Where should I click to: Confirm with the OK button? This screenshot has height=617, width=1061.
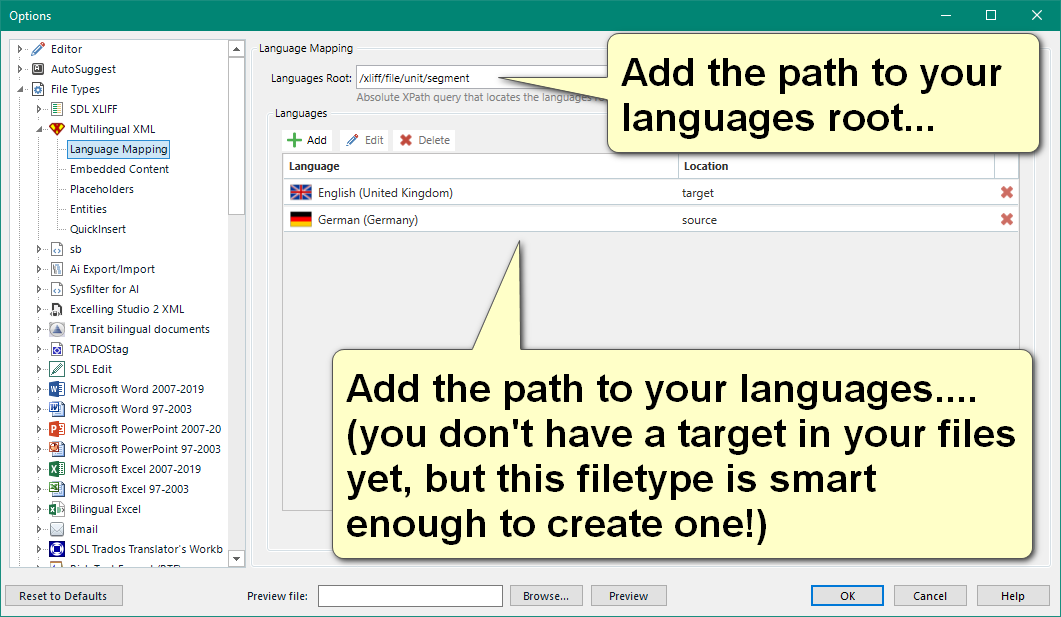tap(847, 596)
